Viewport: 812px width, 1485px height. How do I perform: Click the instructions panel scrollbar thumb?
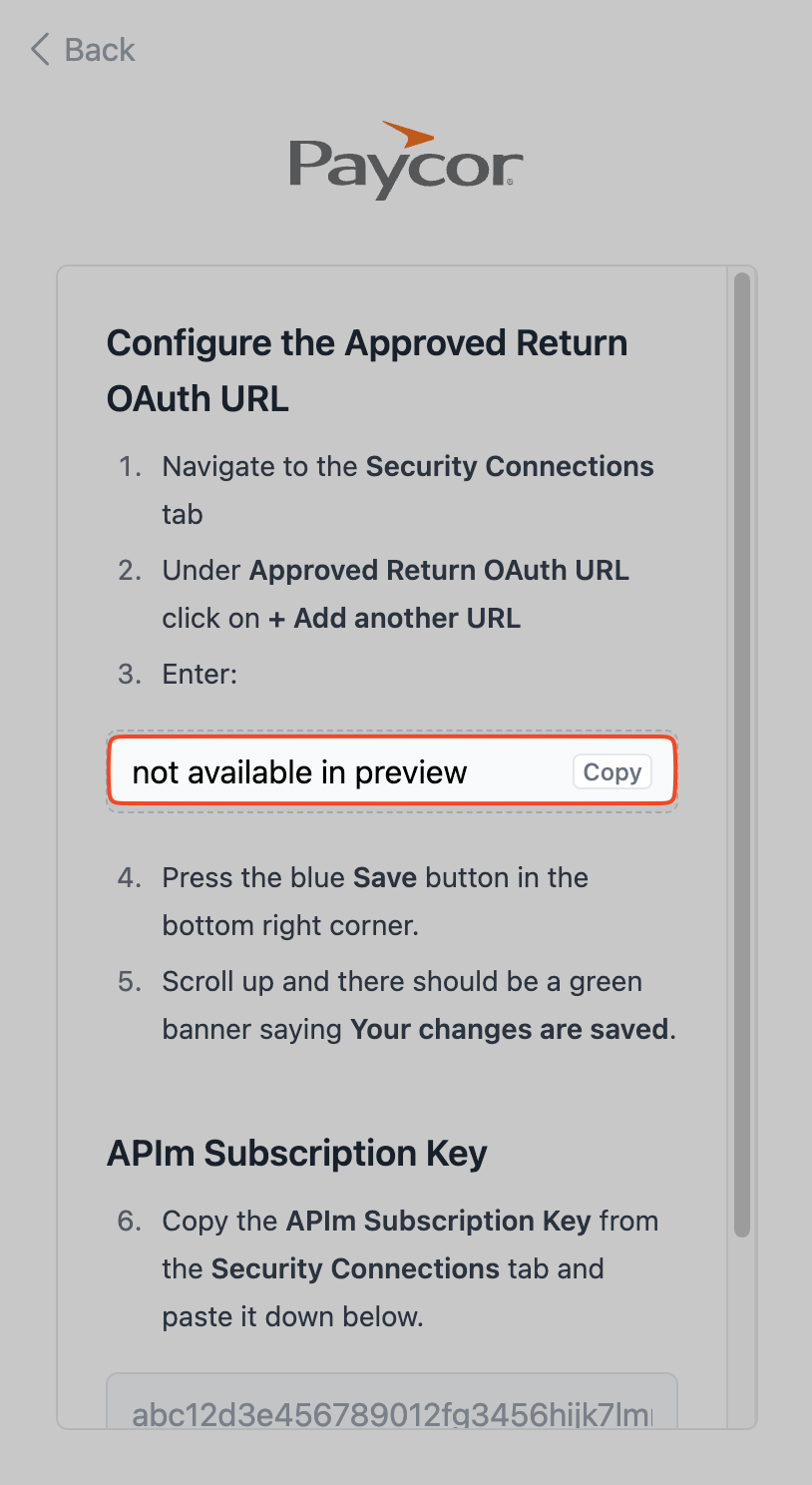pos(741,748)
